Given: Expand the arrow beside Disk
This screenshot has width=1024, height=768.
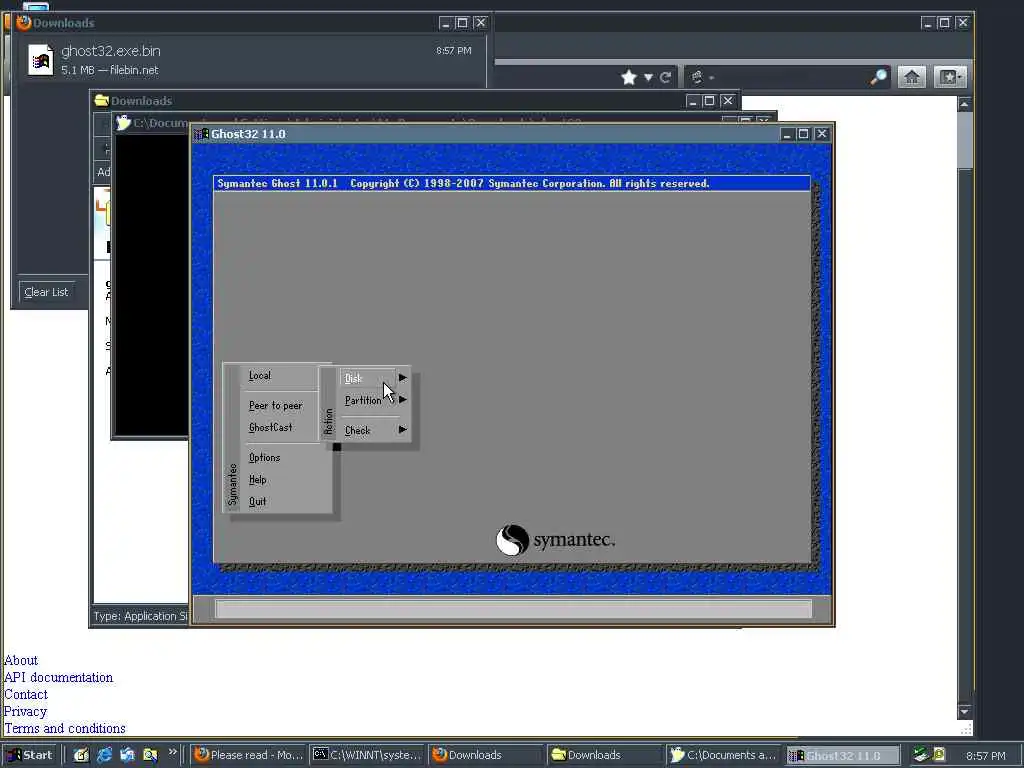Looking at the screenshot, I should pyautogui.click(x=403, y=377).
